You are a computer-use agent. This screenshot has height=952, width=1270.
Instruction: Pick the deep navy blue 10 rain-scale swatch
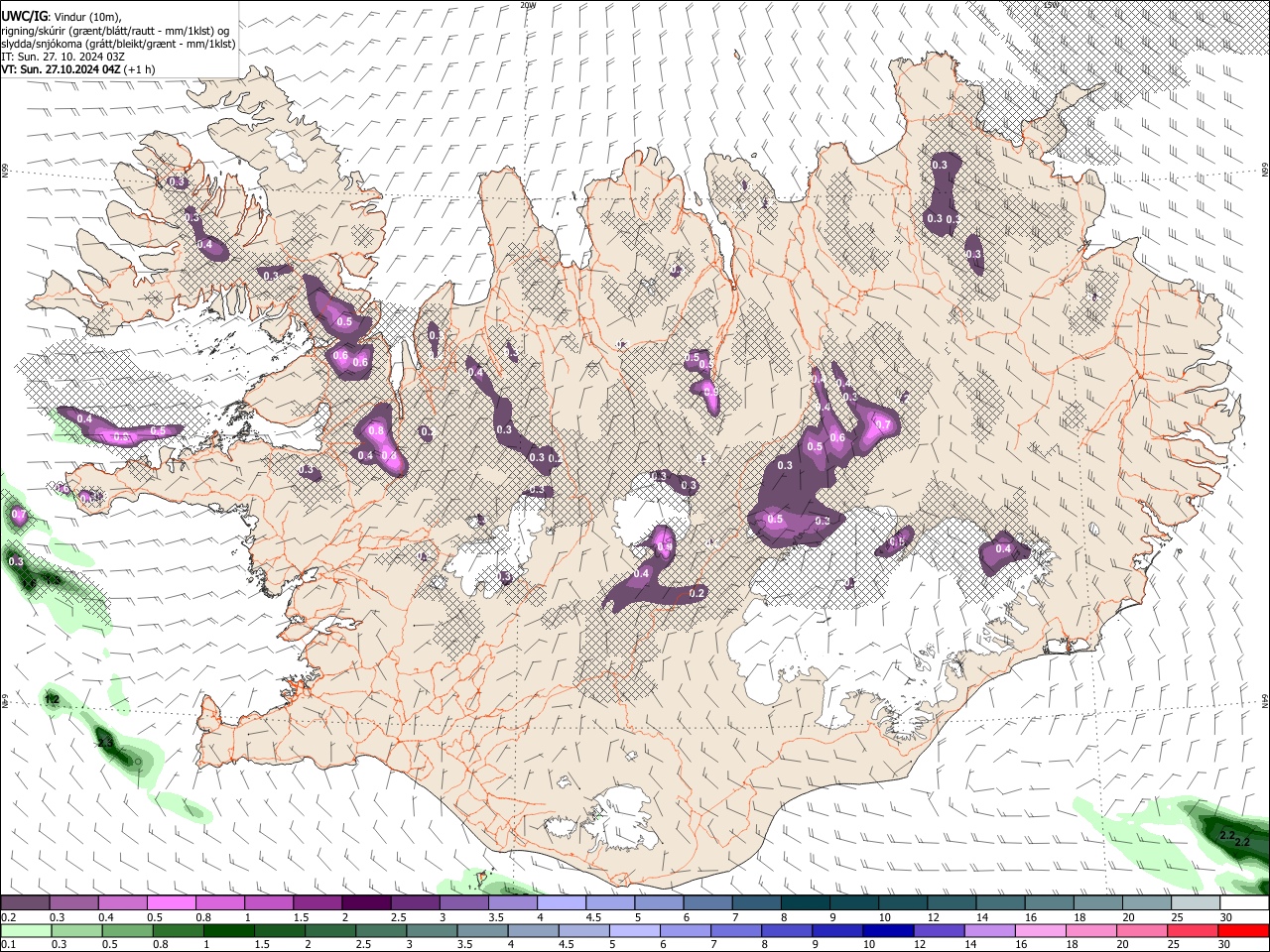pyautogui.click(x=887, y=930)
